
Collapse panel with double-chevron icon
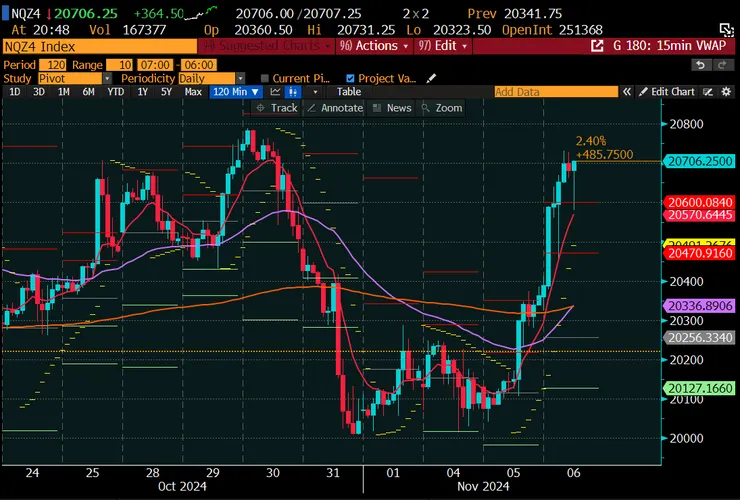[x=626, y=92]
